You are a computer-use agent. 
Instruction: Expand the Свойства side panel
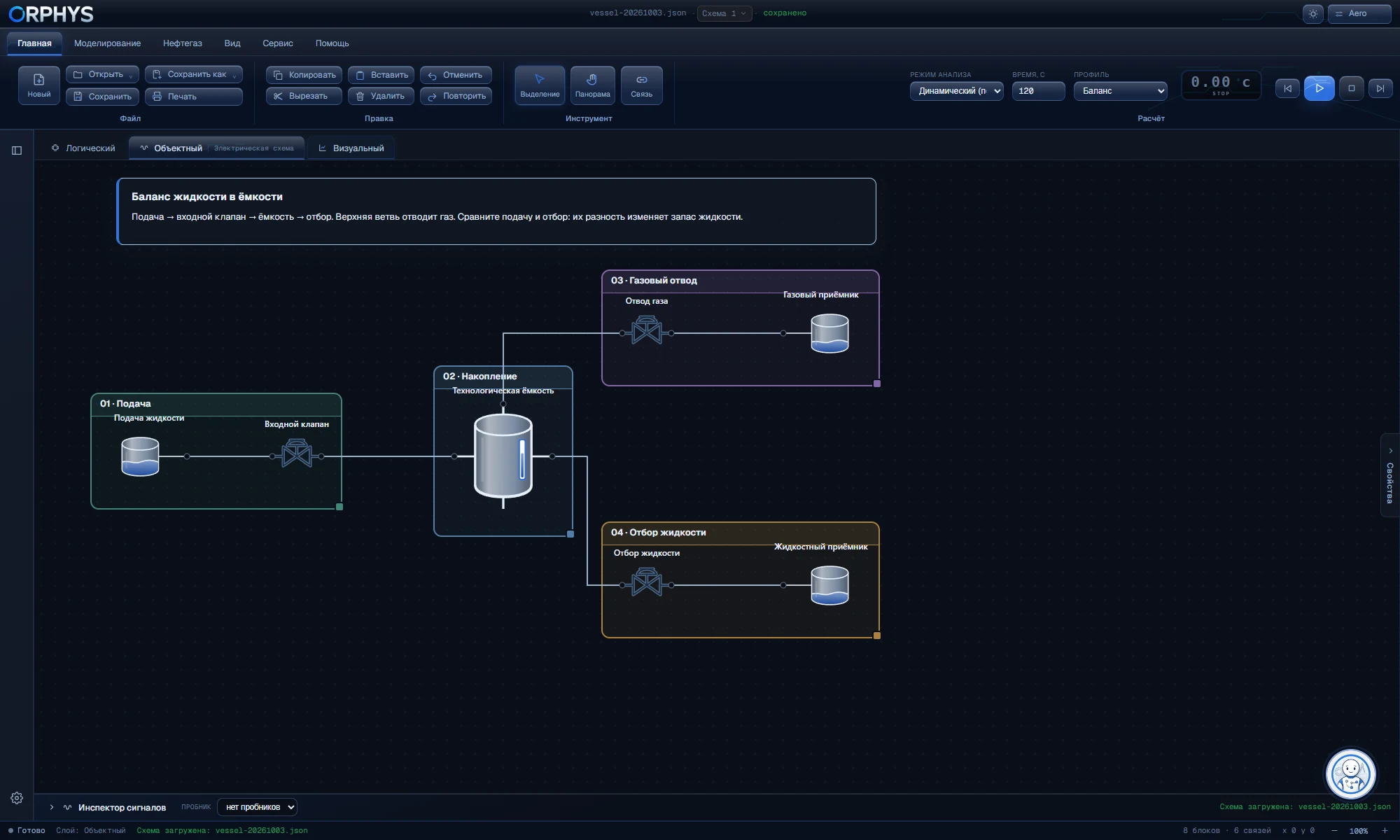tap(1389, 475)
